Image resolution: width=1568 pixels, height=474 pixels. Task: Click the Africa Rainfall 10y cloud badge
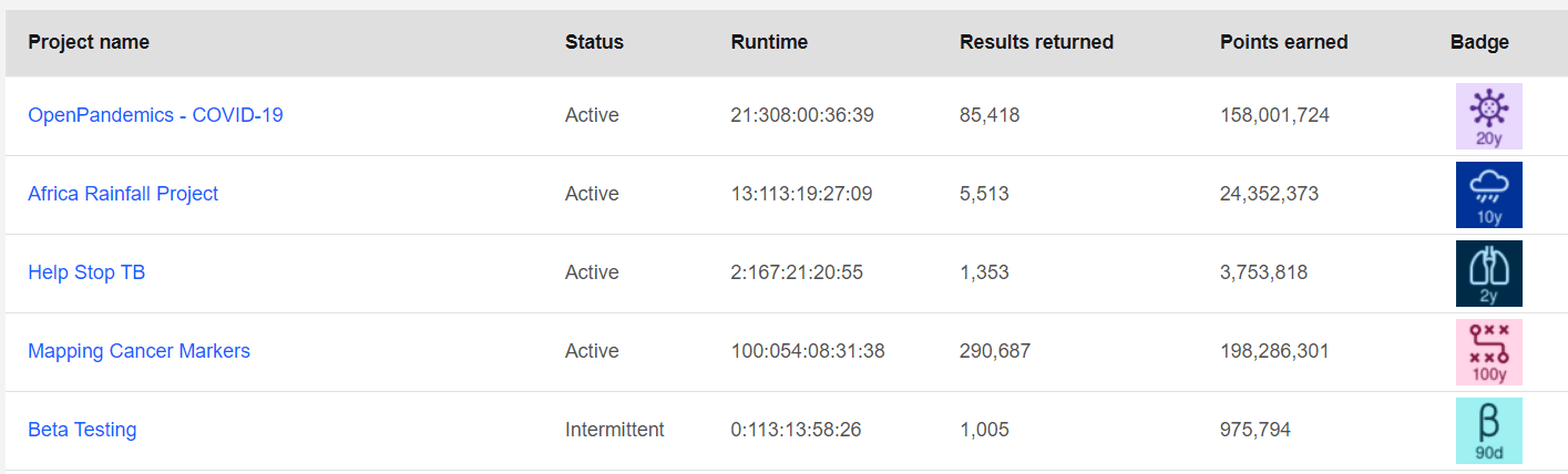(x=1489, y=195)
